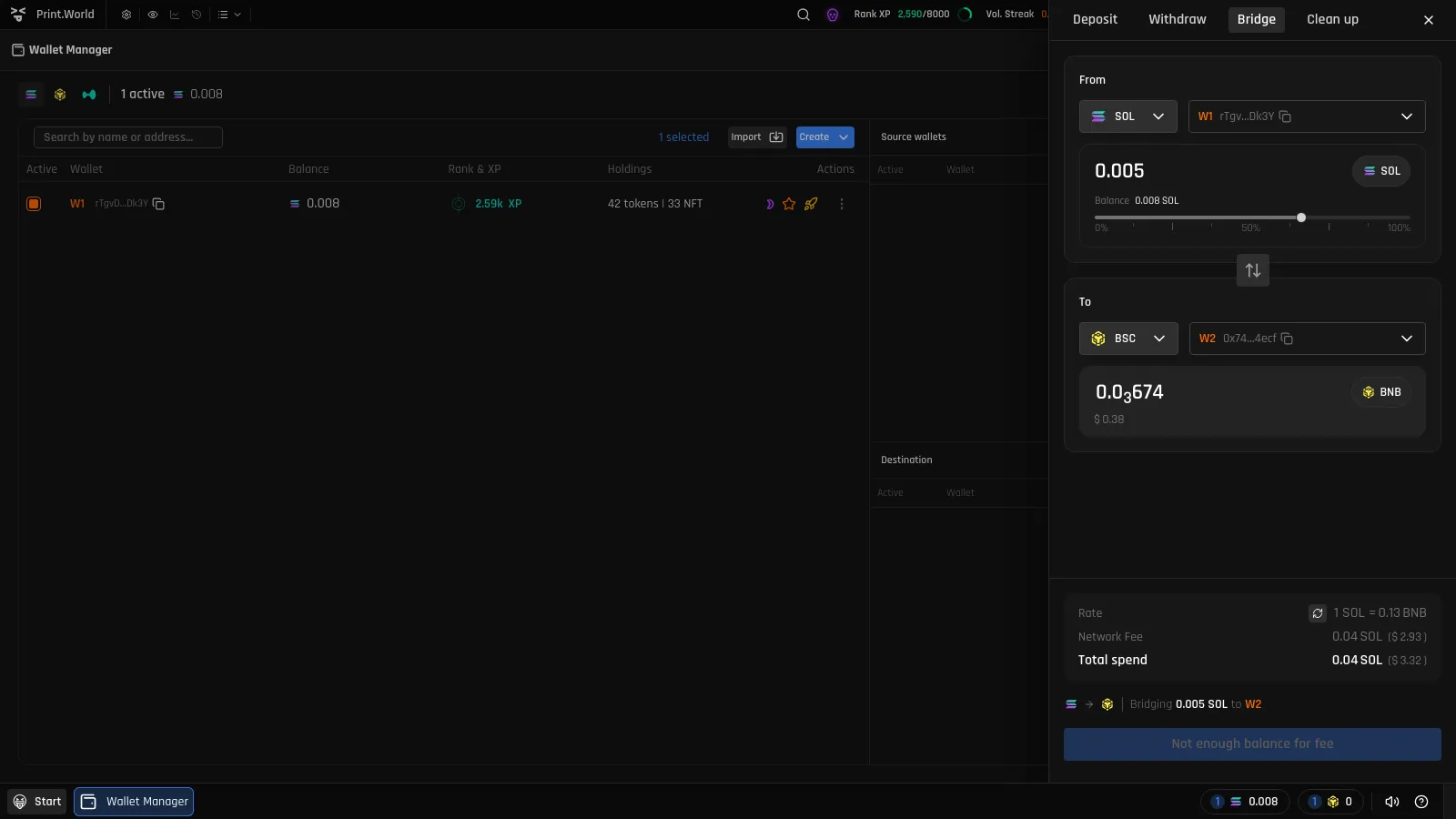The image size is (1456, 819).
Task: Switch to the Withdraw tab
Action: tap(1178, 20)
